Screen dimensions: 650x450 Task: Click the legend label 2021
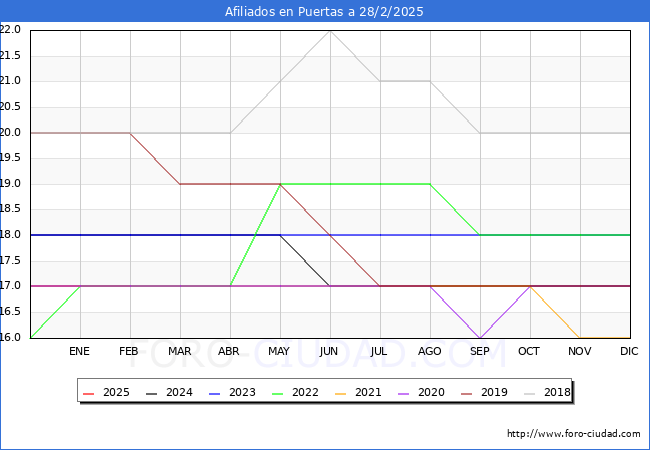[369, 392]
